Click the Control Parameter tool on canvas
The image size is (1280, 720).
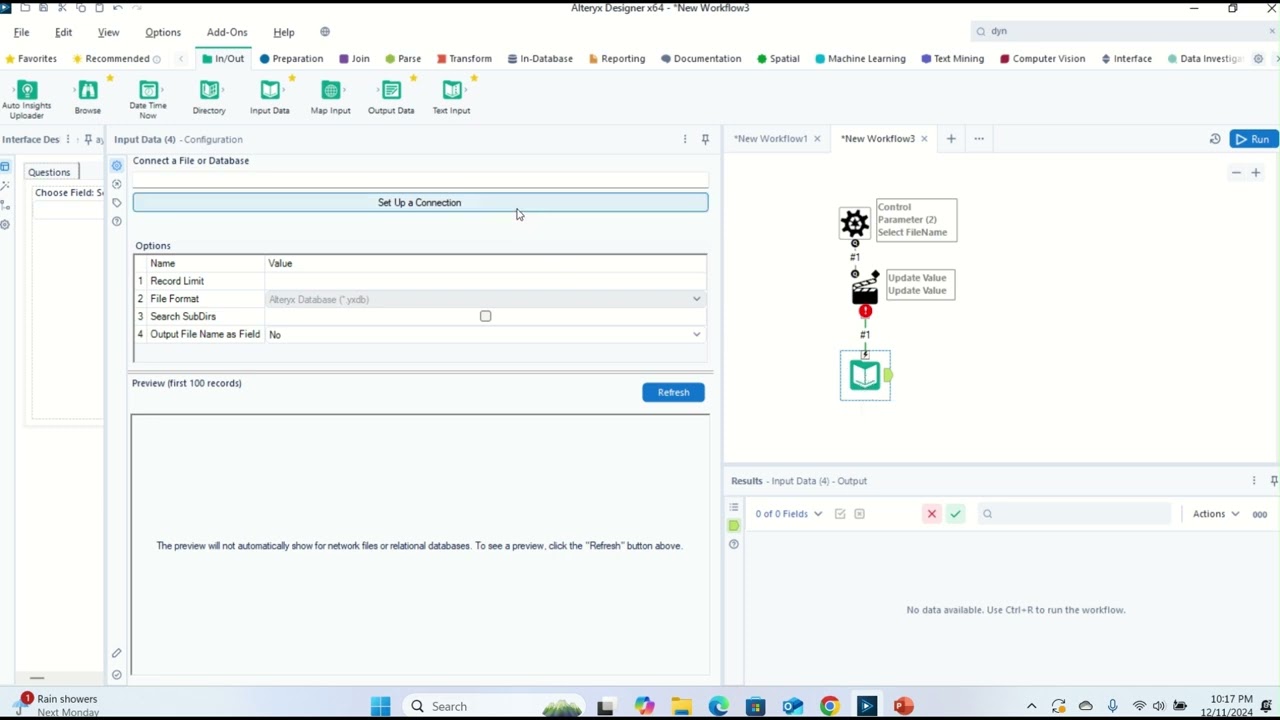(855, 222)
